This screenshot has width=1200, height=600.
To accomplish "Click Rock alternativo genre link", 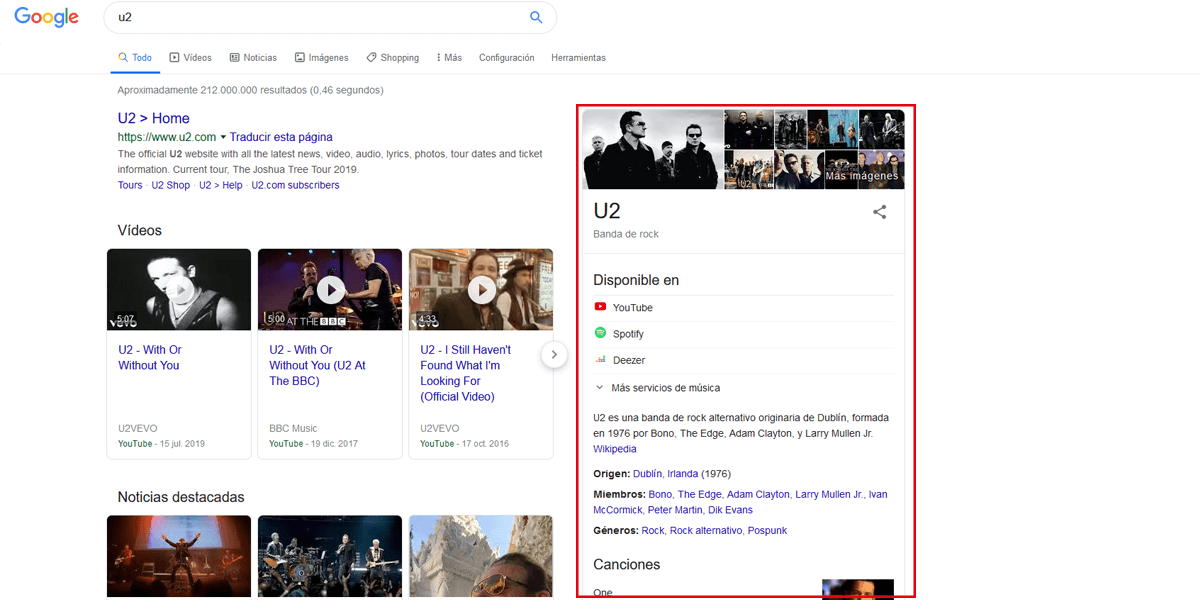I will [706, 531].
